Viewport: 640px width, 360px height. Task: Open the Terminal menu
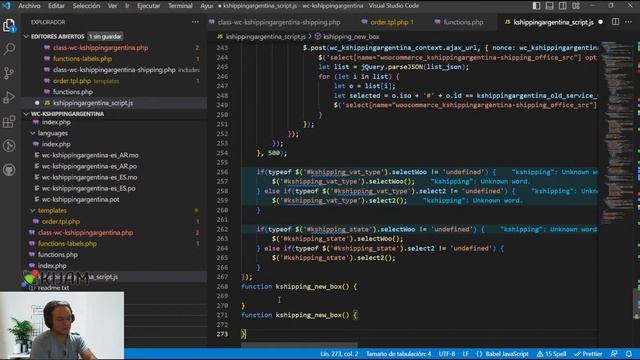180,6
